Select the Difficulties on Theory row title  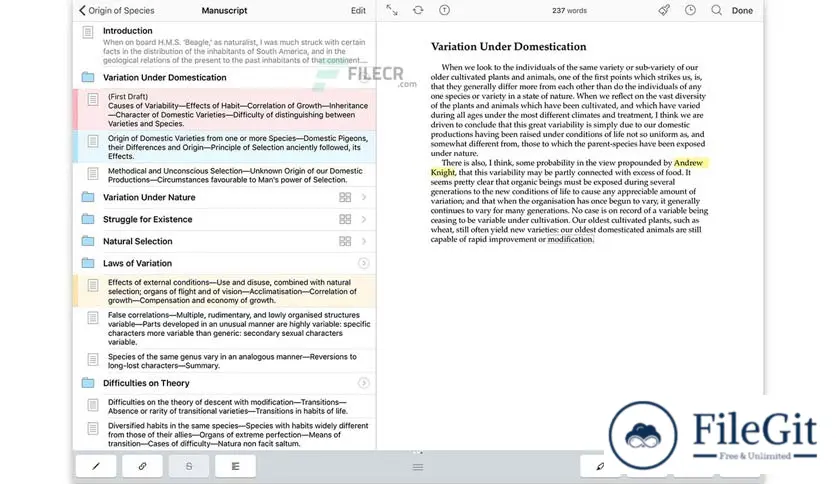coord(146,383)
